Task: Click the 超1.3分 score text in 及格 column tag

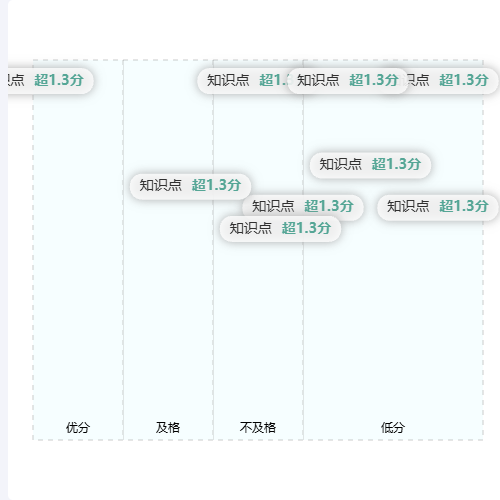Action: coord(216,185)
